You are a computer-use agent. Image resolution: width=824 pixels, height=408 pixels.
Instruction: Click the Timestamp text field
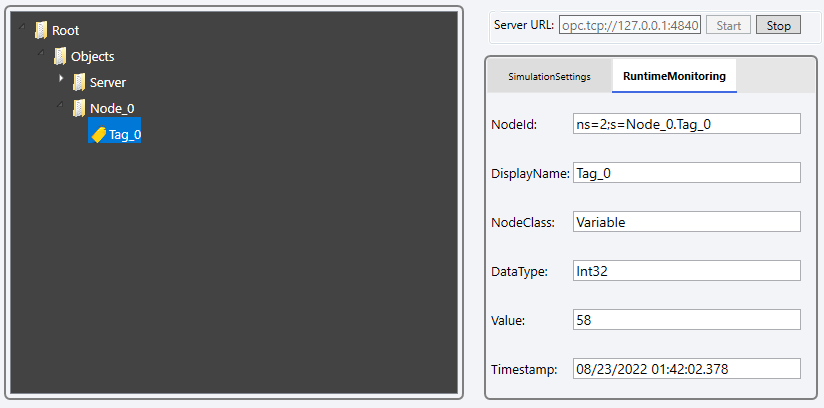(x=686, y=369)
